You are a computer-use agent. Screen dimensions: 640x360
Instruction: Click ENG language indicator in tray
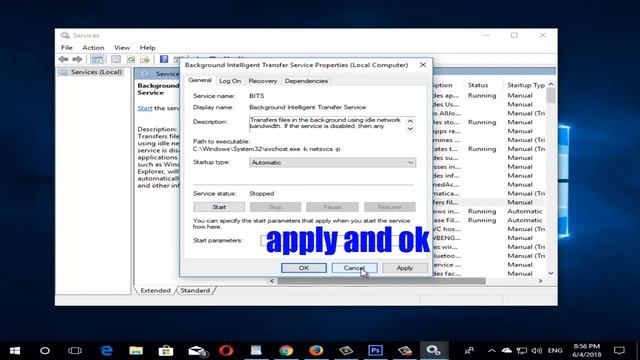[x=555, y=351]
